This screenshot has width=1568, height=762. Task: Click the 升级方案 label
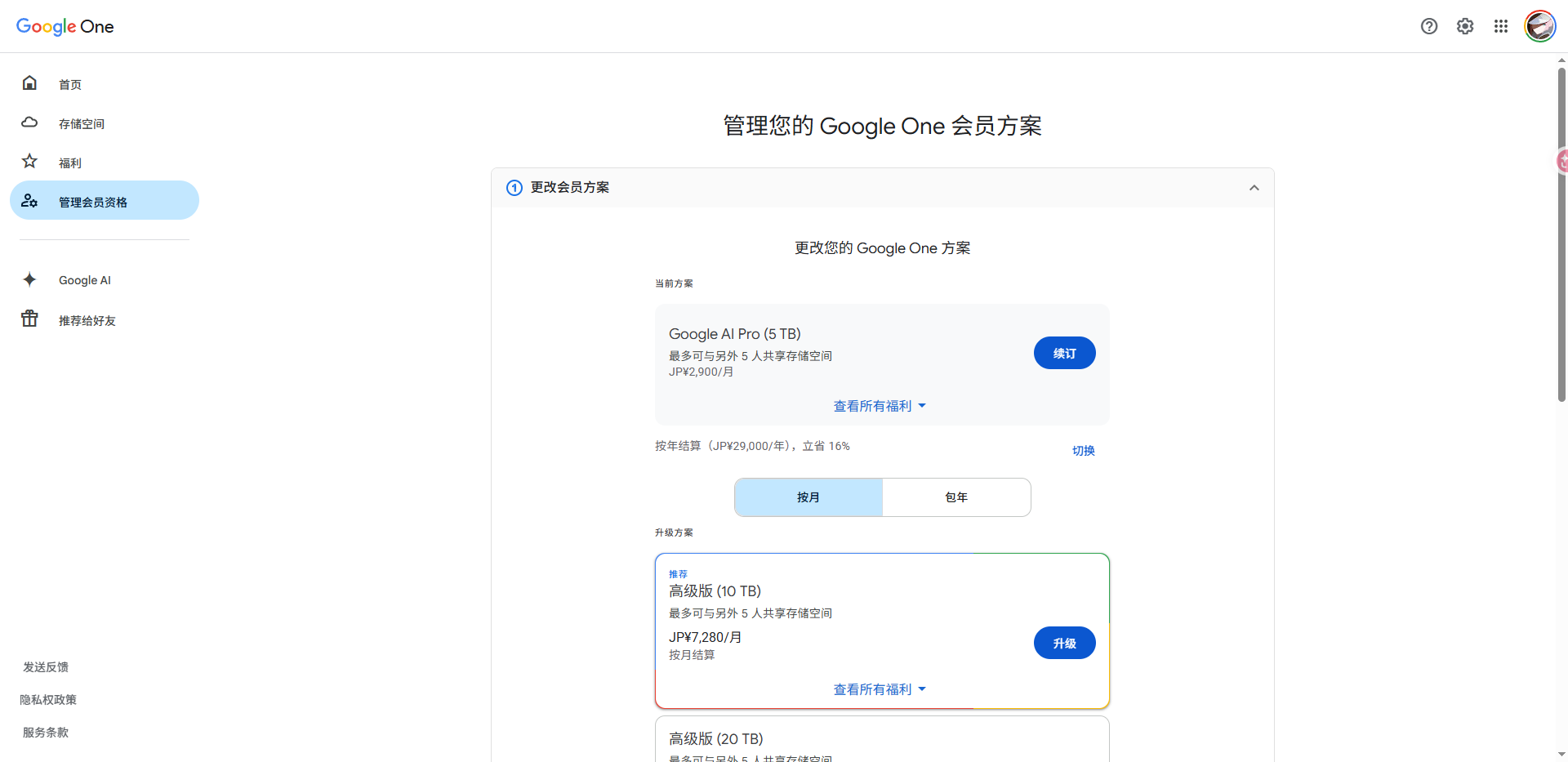[674, 533]
